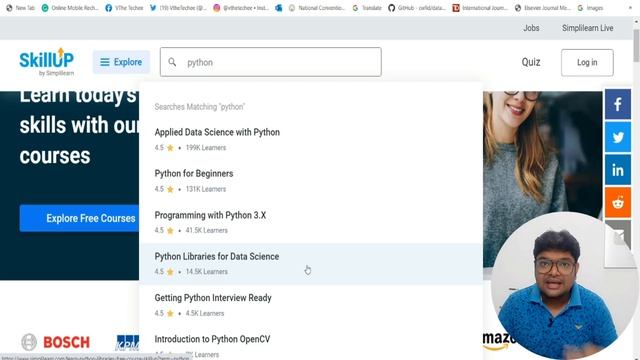Click the search magnifier icon
This screenshot has height=360, width=640.
[172, 62]
